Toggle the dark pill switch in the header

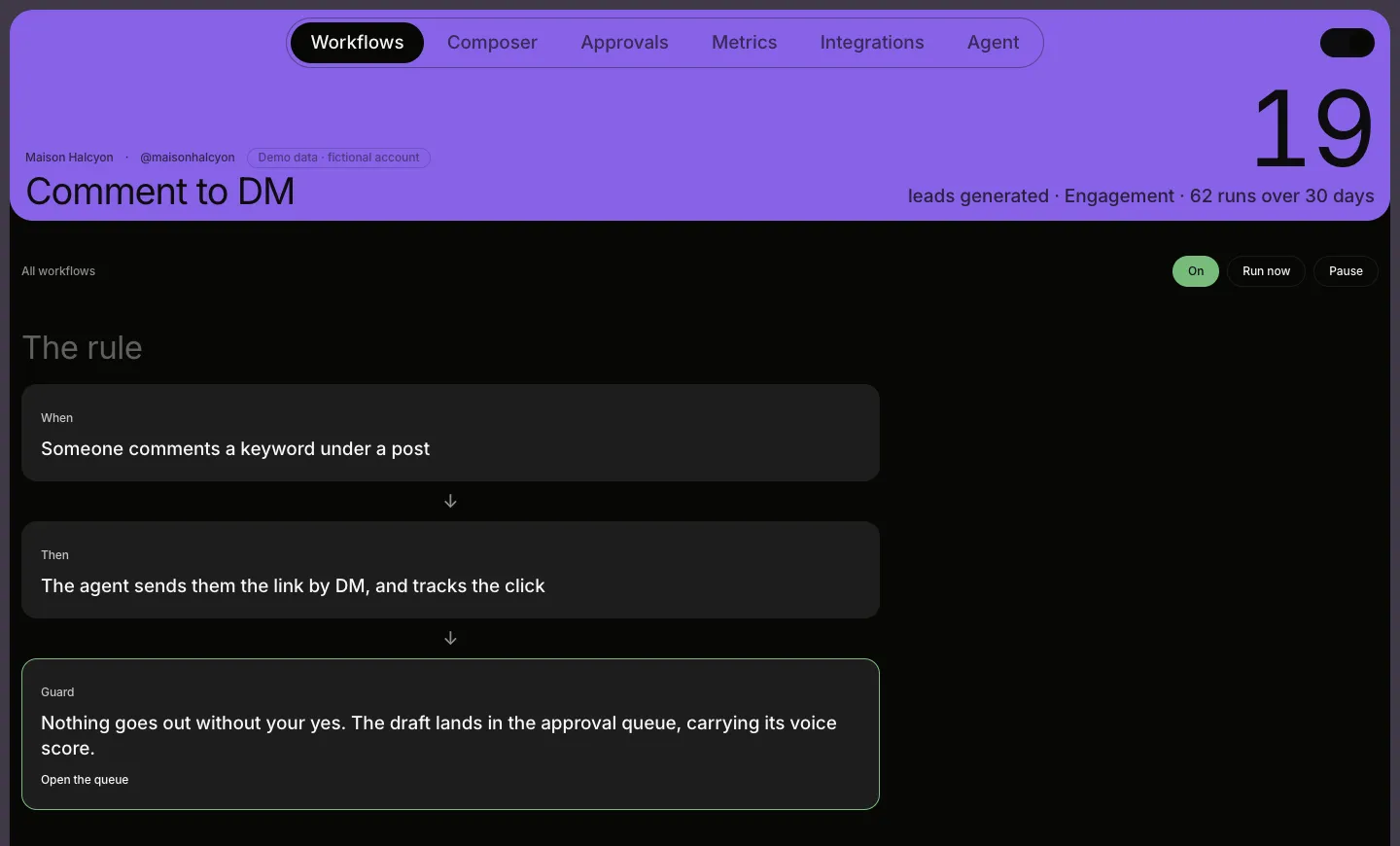[x=1347, y=43]
